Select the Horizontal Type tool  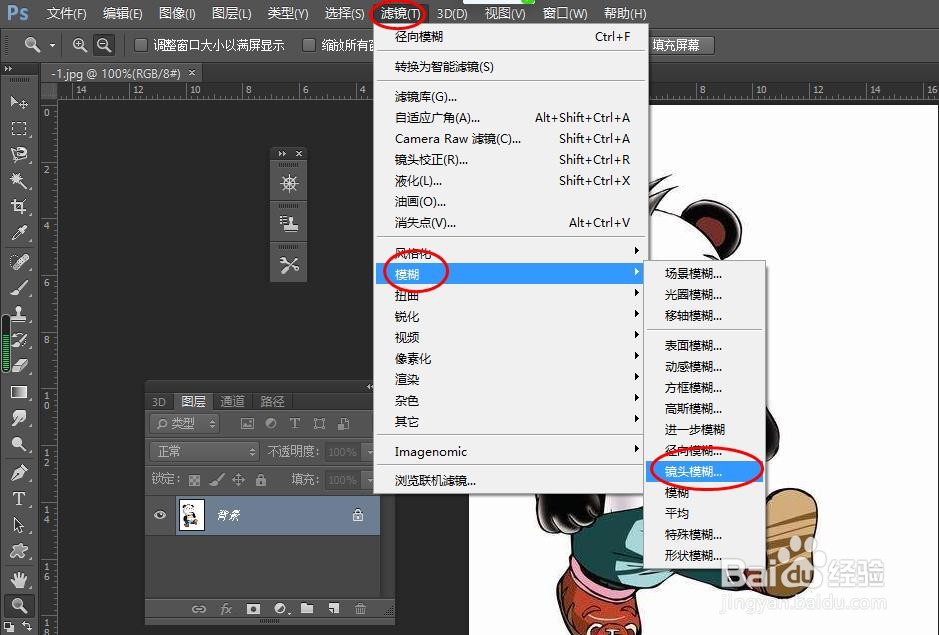(x=19, y=499)
